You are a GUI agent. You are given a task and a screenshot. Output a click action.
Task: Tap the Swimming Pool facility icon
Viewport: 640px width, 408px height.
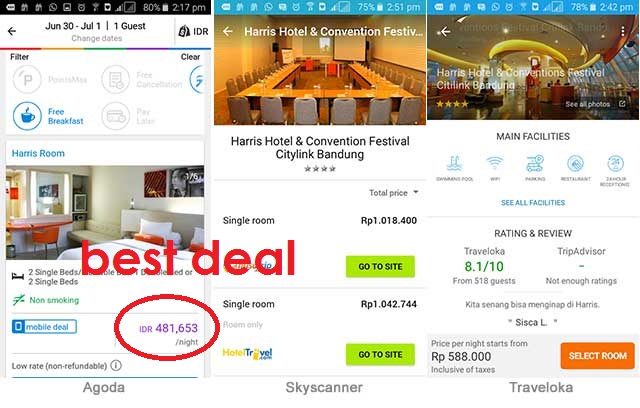click(x=454, y=168)
